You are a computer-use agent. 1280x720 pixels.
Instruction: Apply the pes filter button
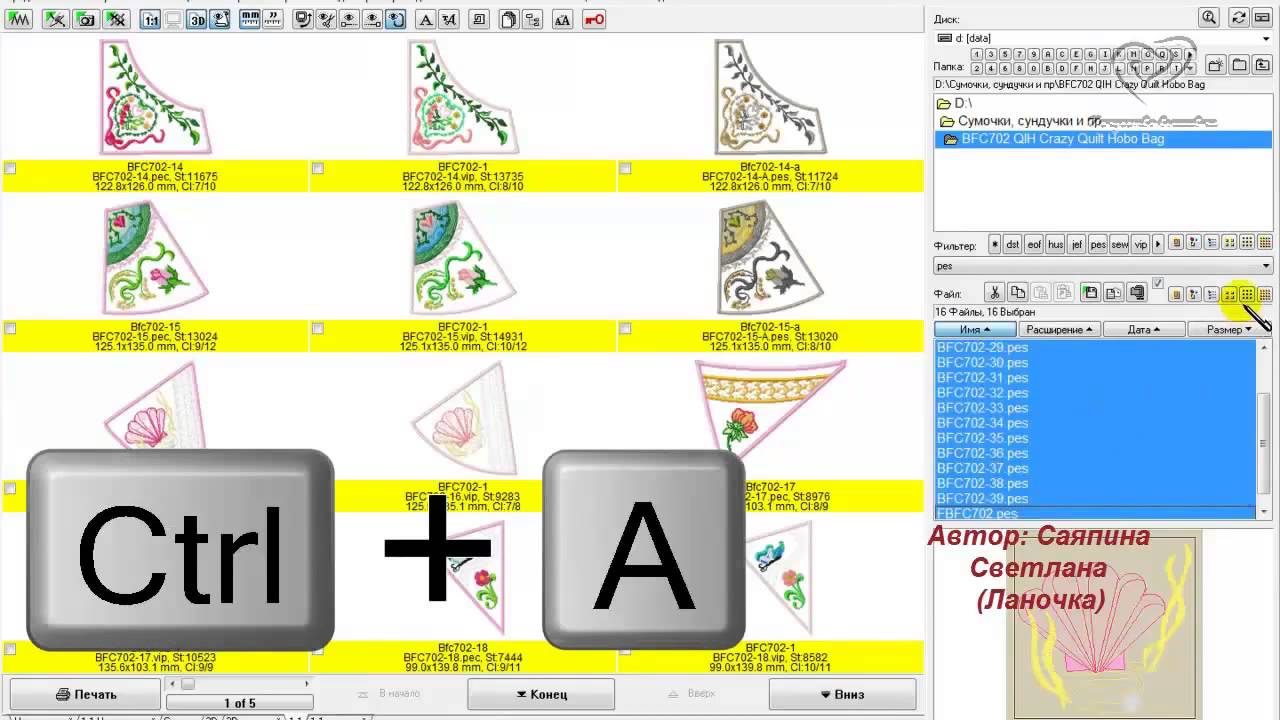[1098, 243]
